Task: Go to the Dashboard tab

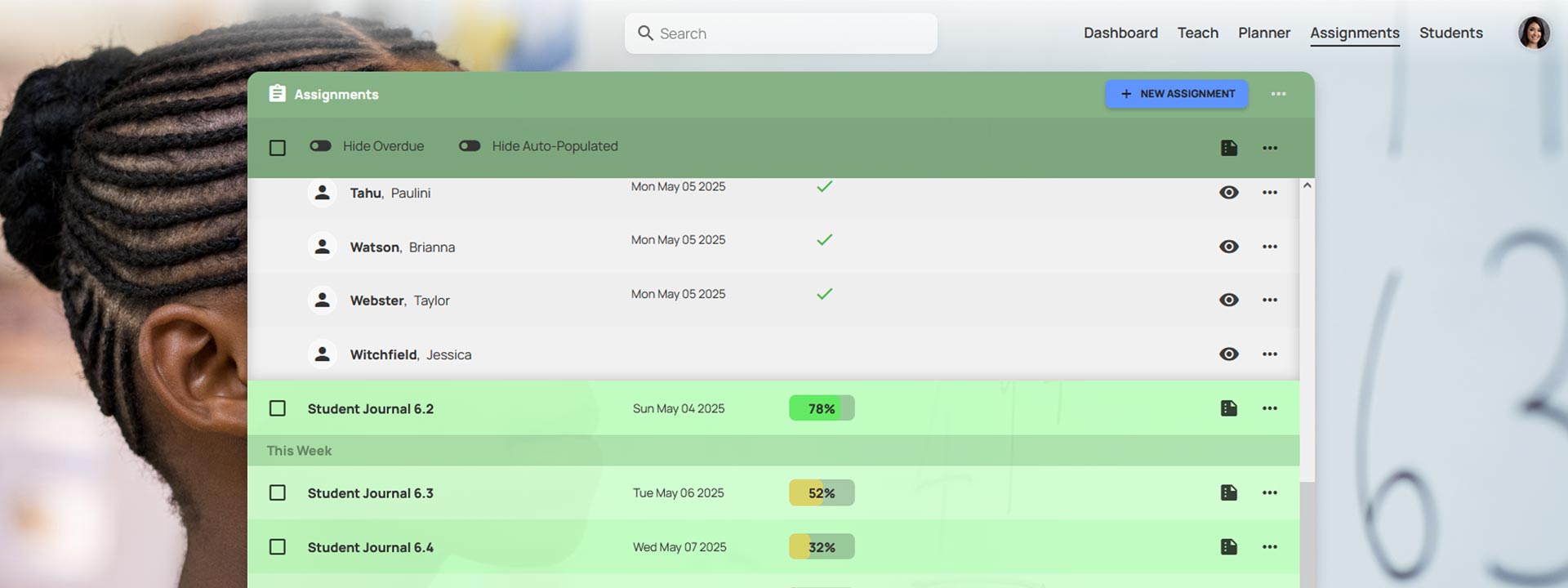Action: coord(1120,33)
